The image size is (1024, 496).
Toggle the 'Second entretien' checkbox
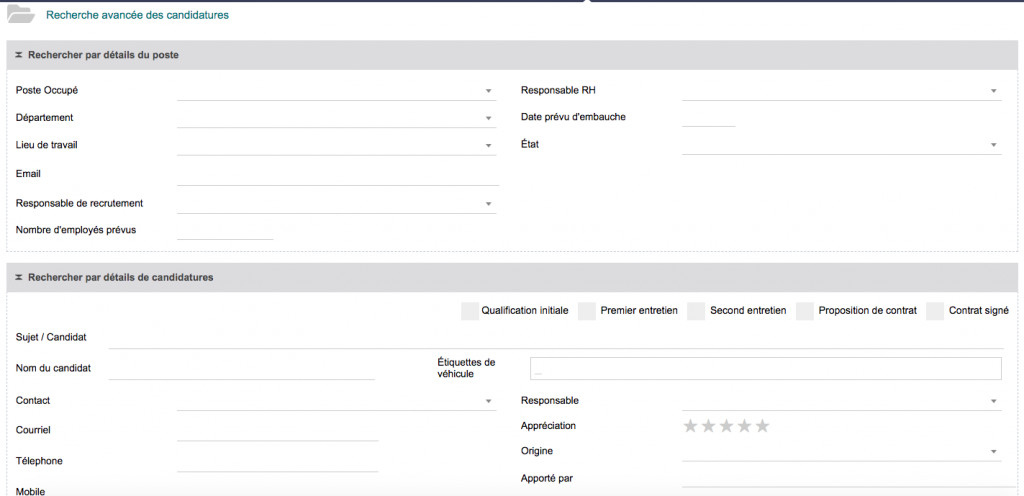click(696, 311)
